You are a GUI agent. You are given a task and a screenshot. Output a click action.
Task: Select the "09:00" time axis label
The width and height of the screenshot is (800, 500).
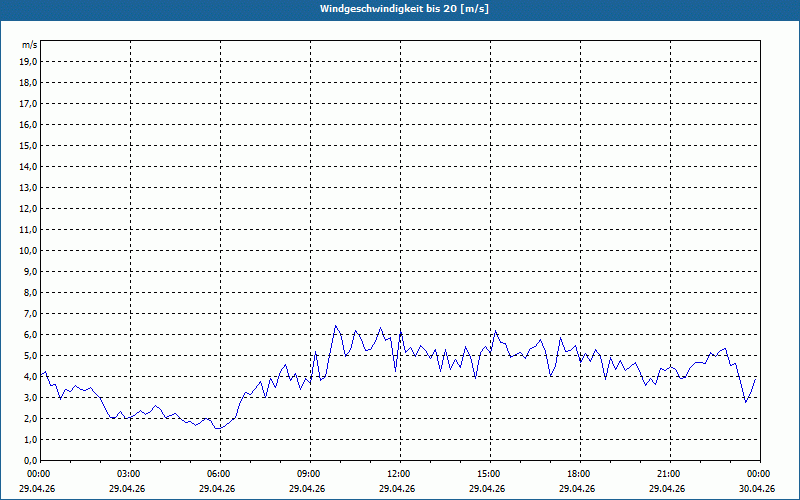pyautogui.click(x=310, y=474)
